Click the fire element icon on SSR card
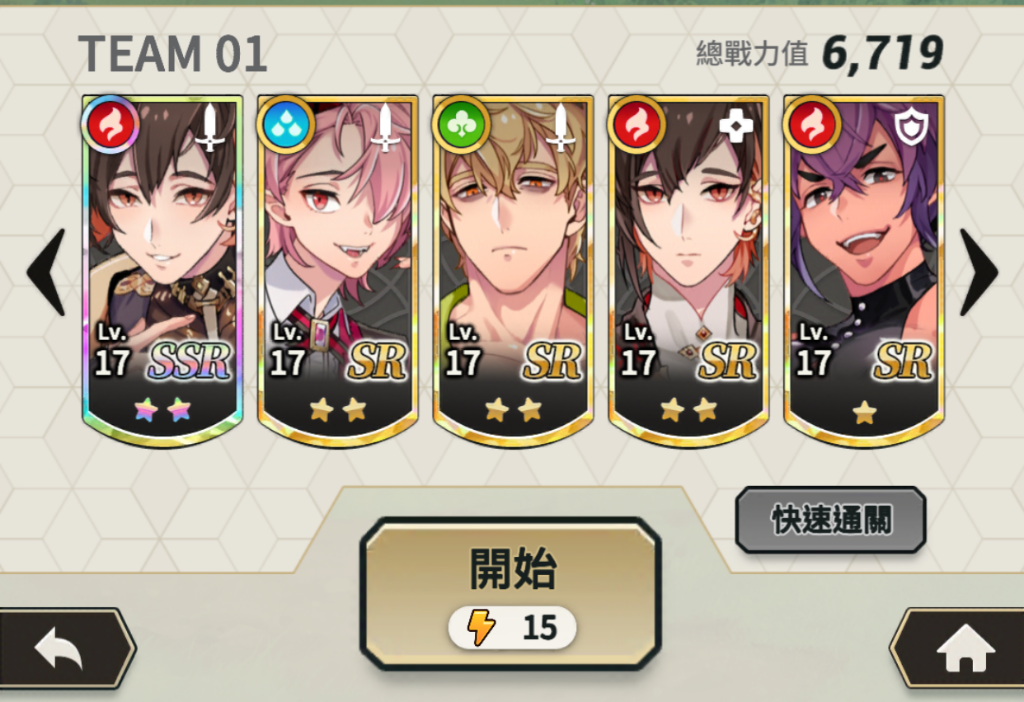This screenshot has height=702, width=1024. (110, 125)
